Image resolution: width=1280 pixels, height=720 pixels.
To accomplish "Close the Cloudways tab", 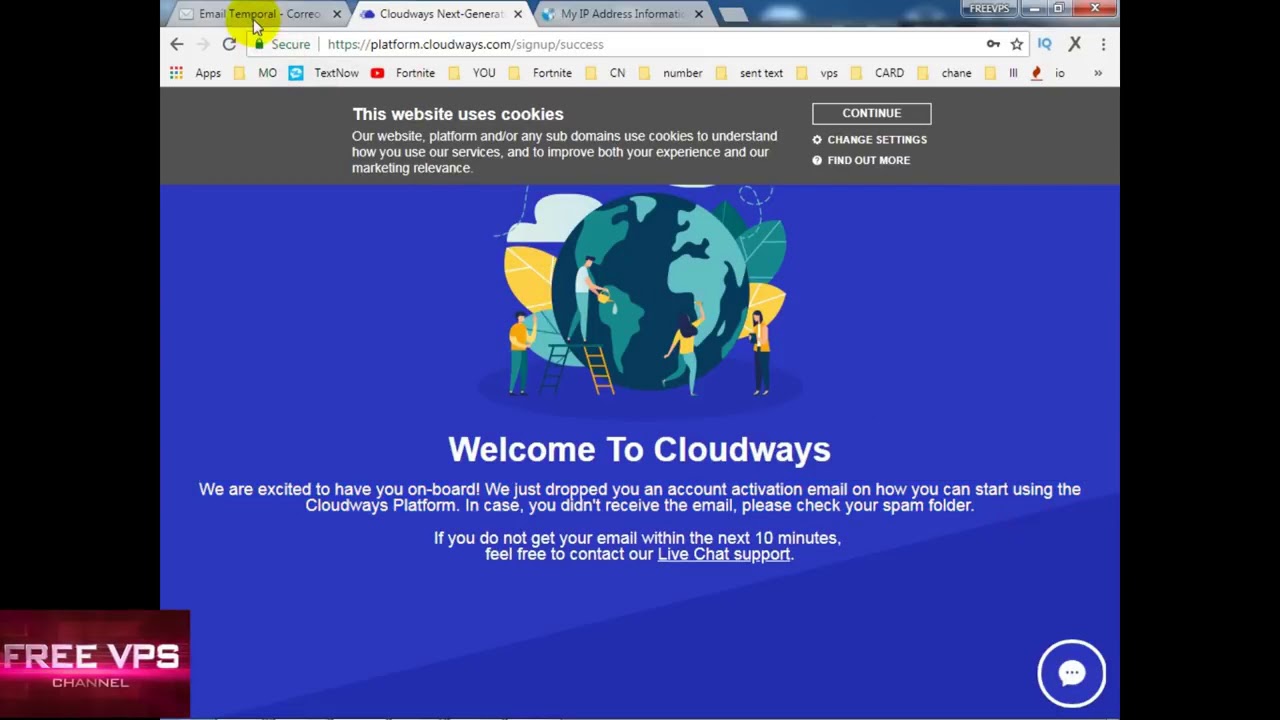I will (x=518, y=14).
